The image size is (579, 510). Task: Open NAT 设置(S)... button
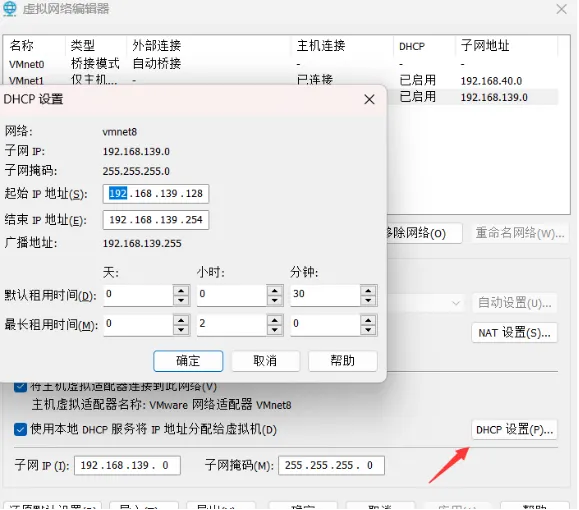coord(514,333)
